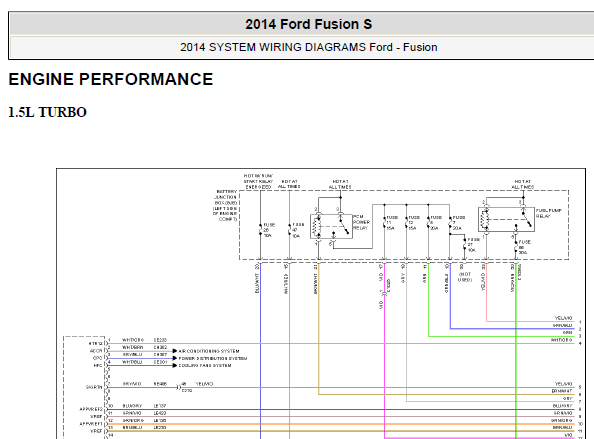Click "HOT AT ALL TIMES" above the PCM power relay
594x439 pixels.
click(x=340, y=184)
